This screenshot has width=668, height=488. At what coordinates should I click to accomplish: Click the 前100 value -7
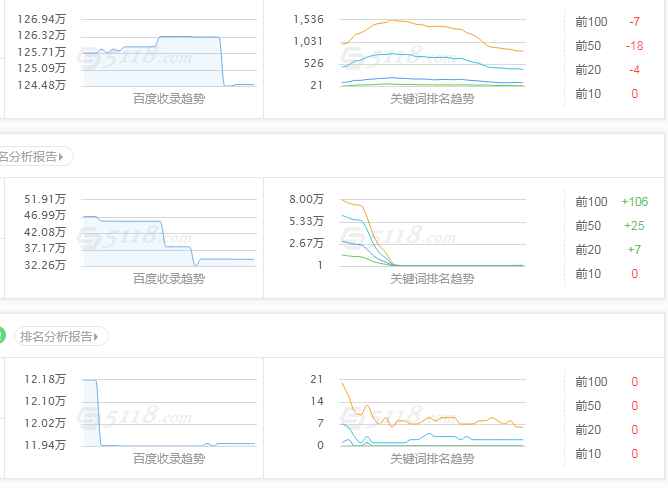(634, 22)
